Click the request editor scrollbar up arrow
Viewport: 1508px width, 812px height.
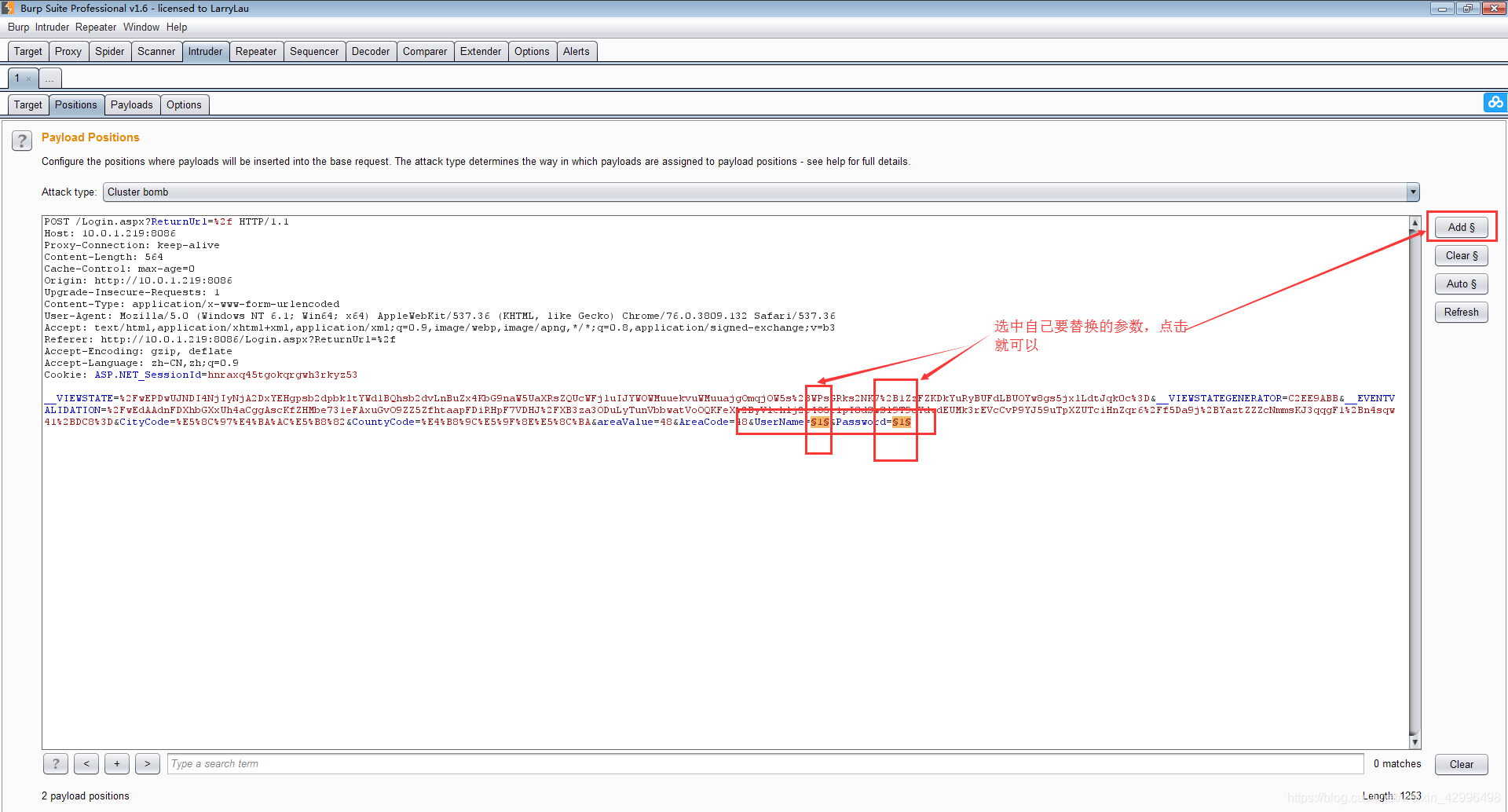(1415, 222)
